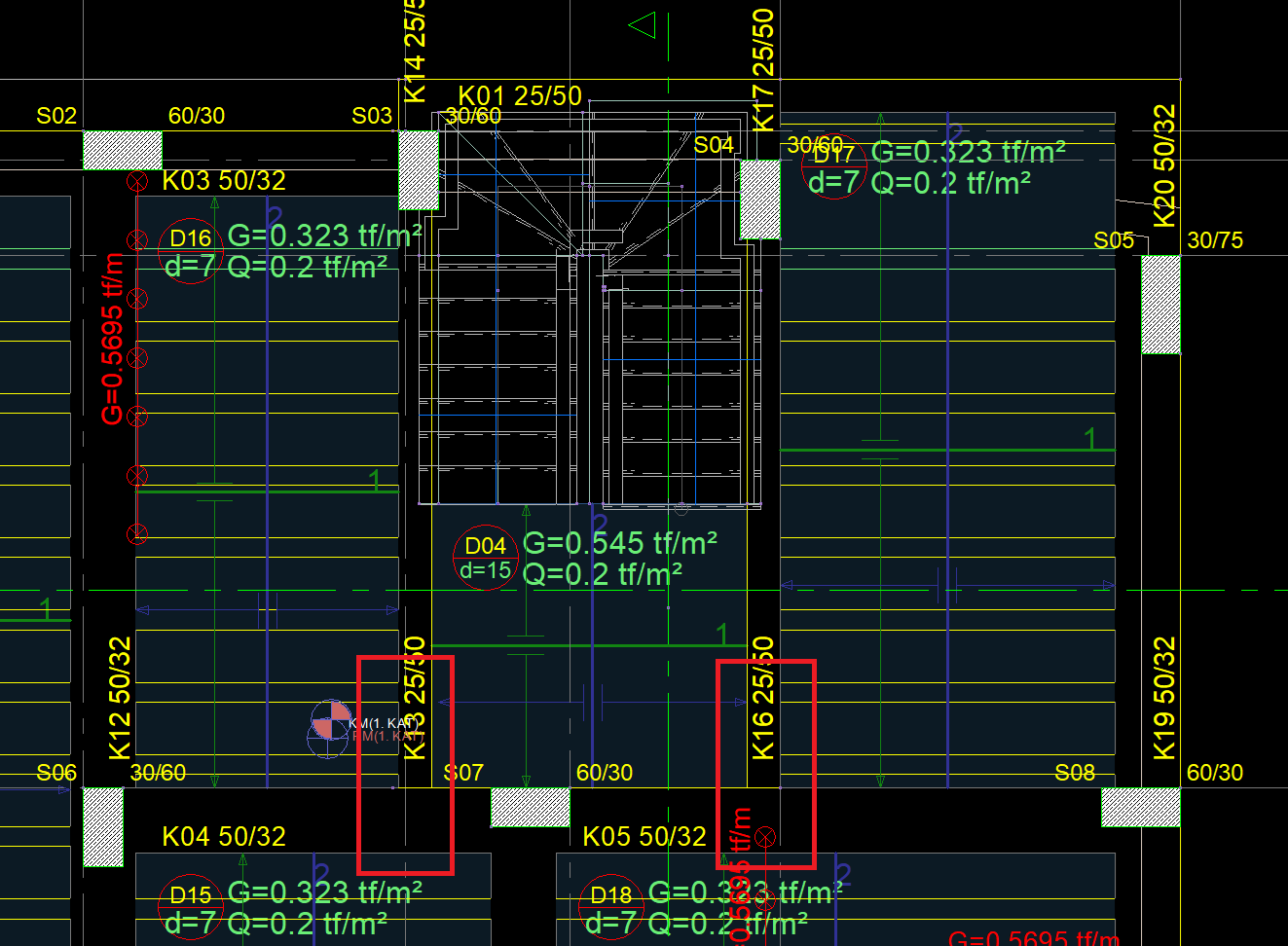Click the vertical red G=0.5695 tf/m label at left
The width and height of the screenshot is (1288, 946).
(x=112, y=339)
